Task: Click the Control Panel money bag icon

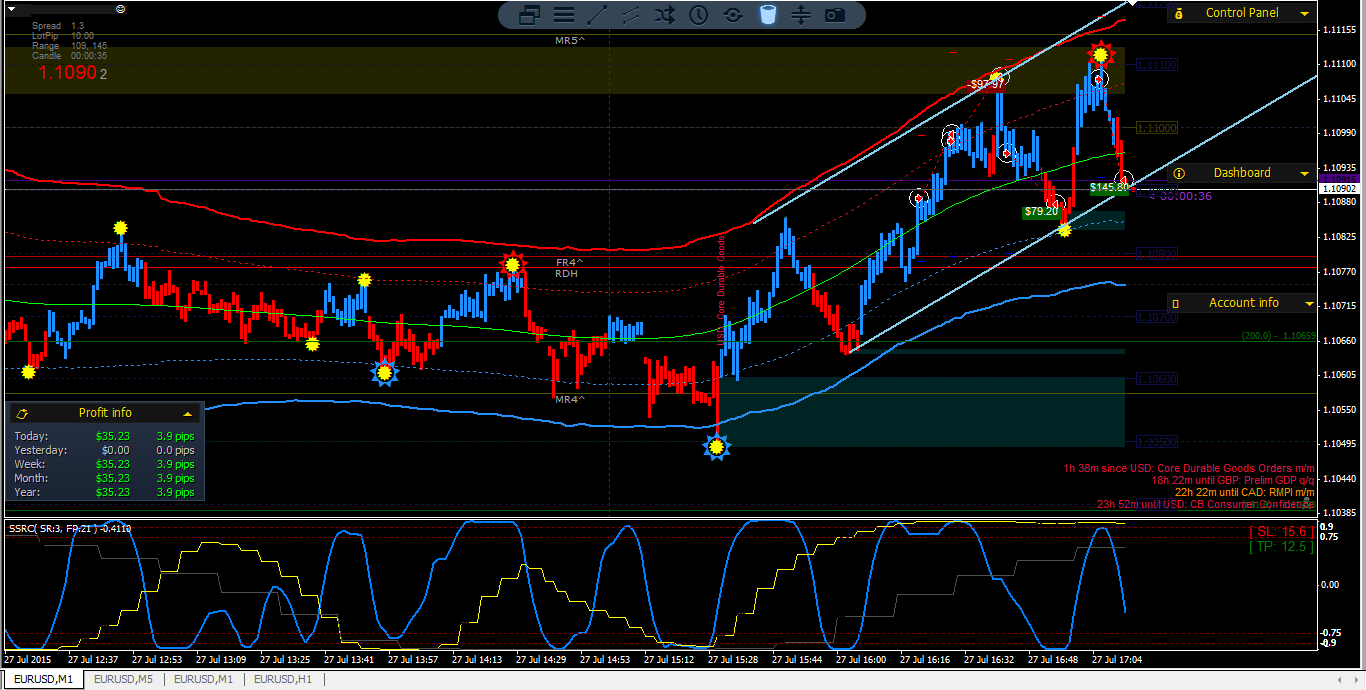Action: tap(1179, 14)
